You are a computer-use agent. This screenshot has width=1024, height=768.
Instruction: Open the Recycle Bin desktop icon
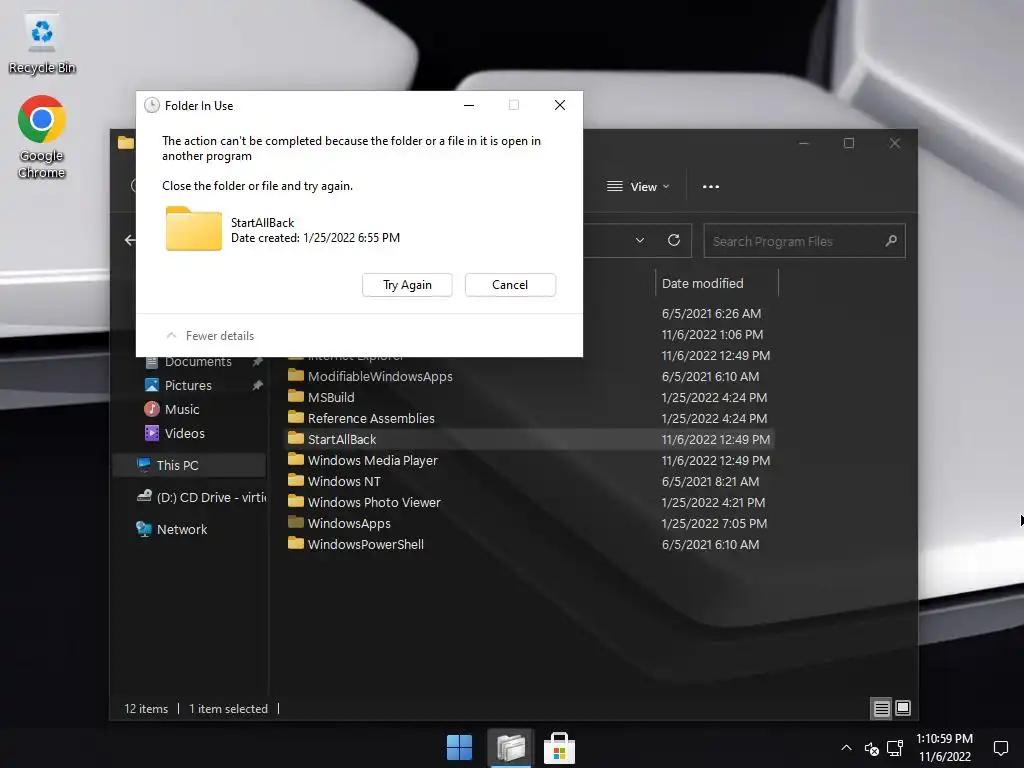click(42, 44)
